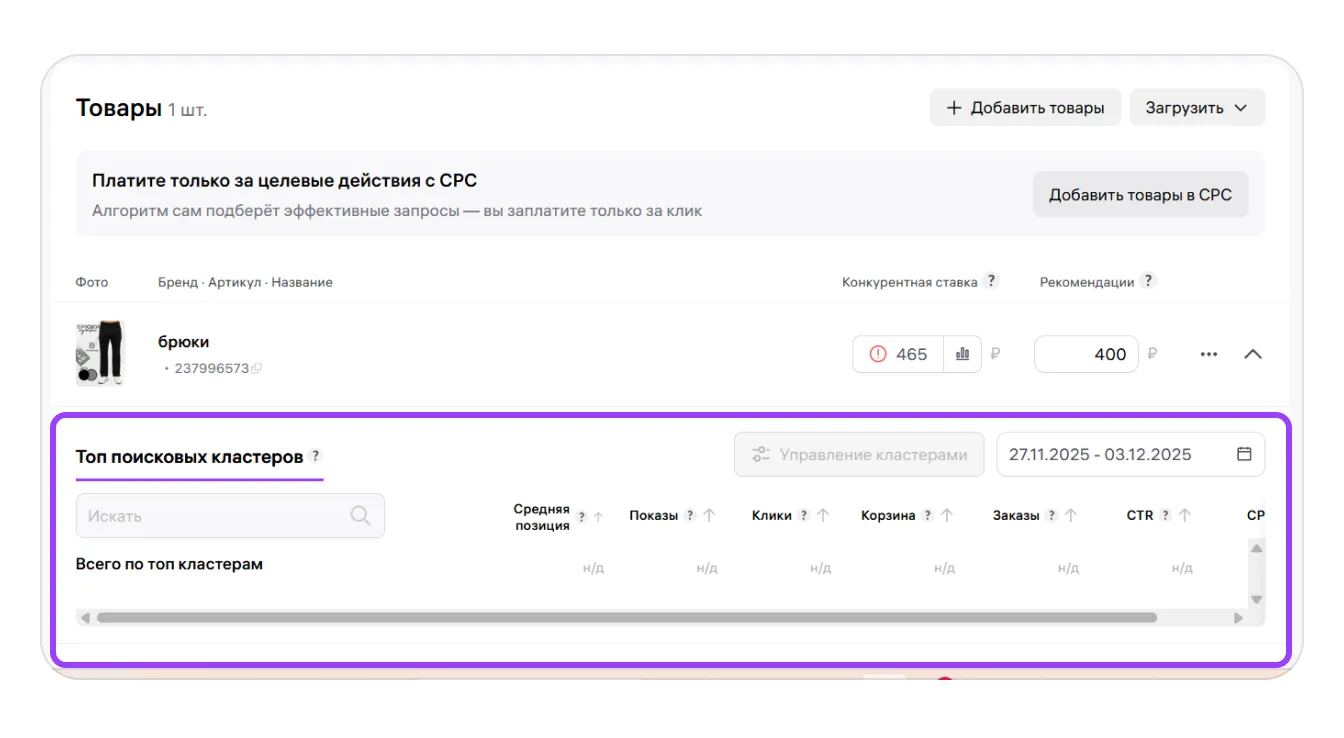Click help icon beside Топ поисковых кластеров

point(315,456)
